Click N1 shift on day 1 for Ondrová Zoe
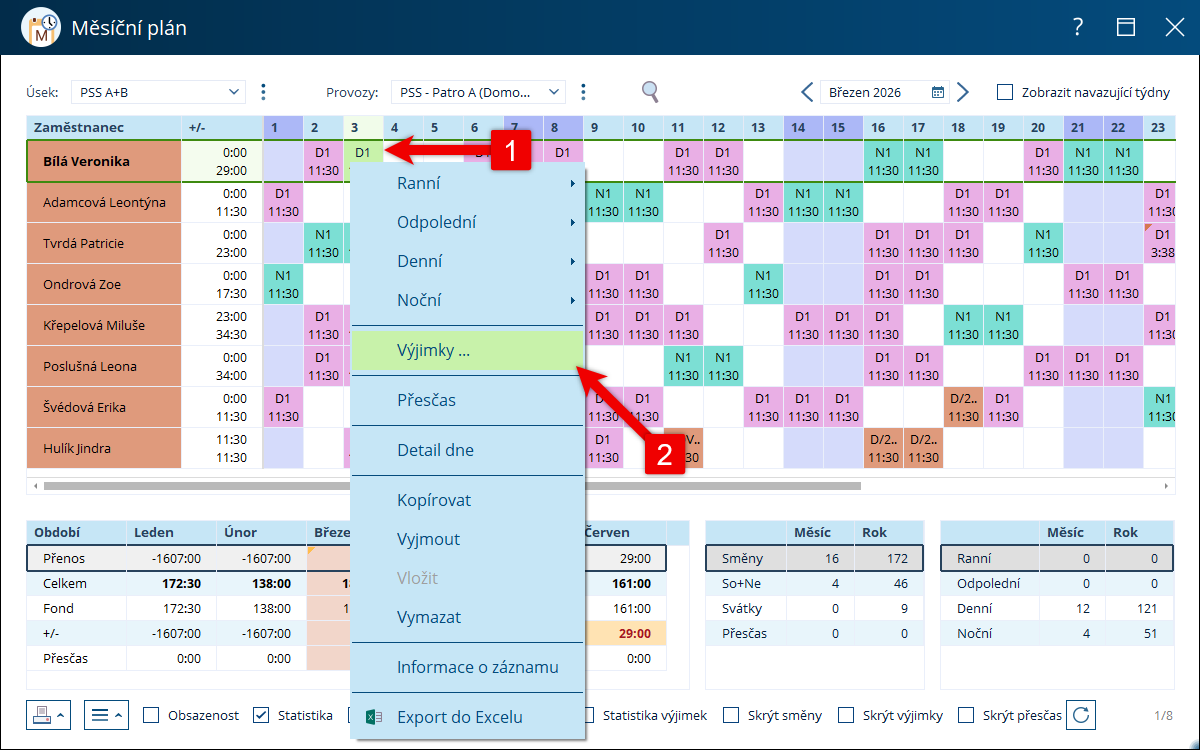The width and height of the screenshot is (1200, 750). coord(283,285)
